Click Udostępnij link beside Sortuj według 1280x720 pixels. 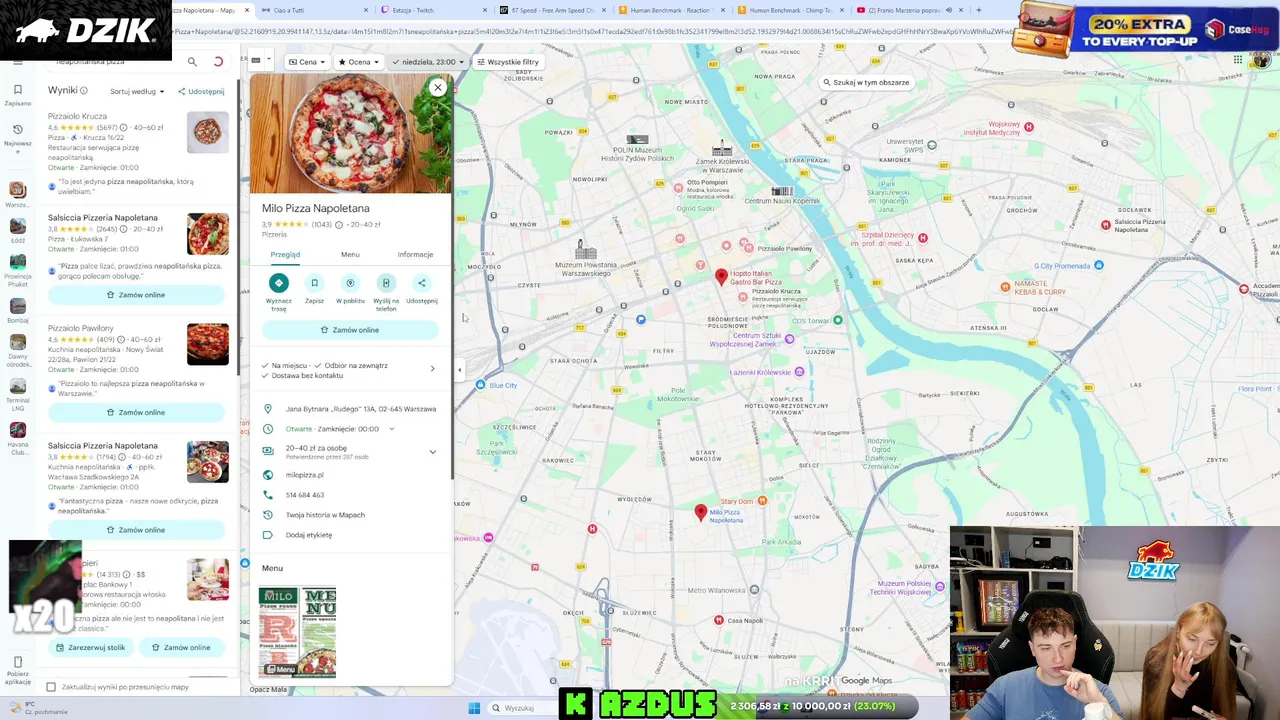(x=201, y=91)
